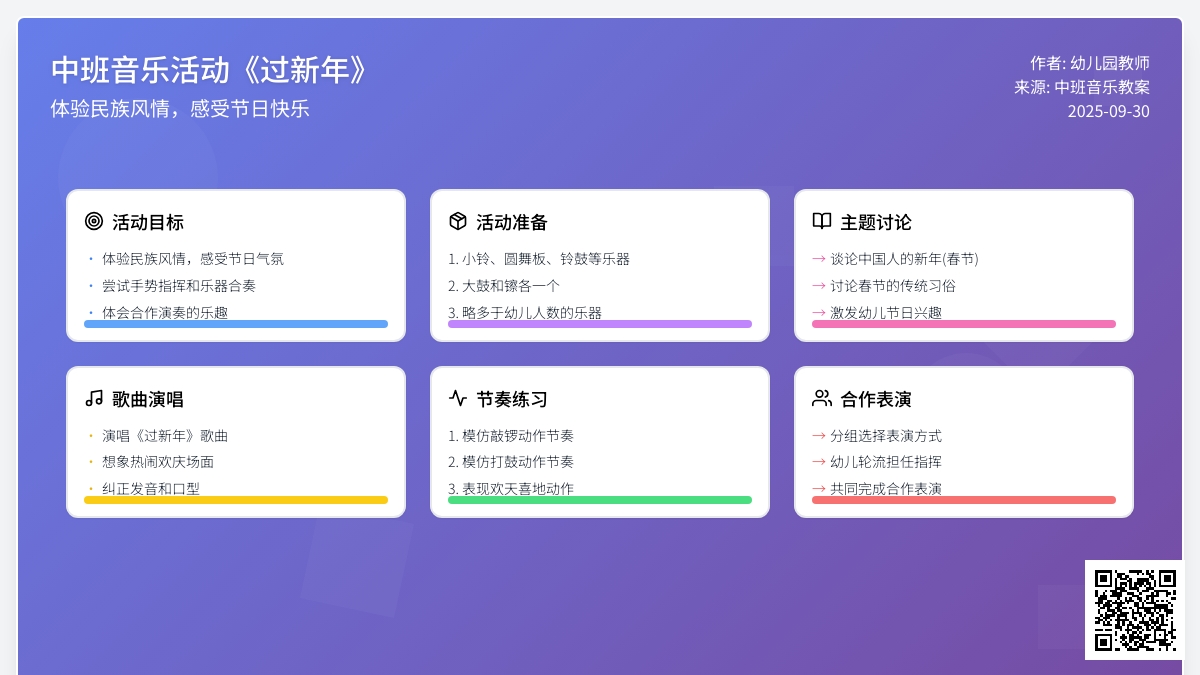
Task: Click the purple bar under 活动准备 card
Action: tap(600, 324)
